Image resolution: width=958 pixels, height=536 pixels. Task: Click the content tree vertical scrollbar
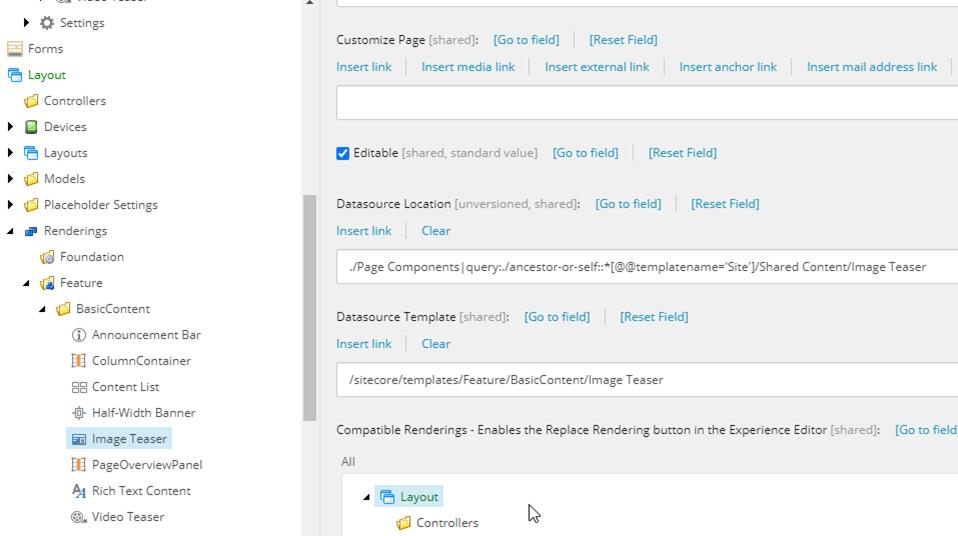tap(309, 300)
